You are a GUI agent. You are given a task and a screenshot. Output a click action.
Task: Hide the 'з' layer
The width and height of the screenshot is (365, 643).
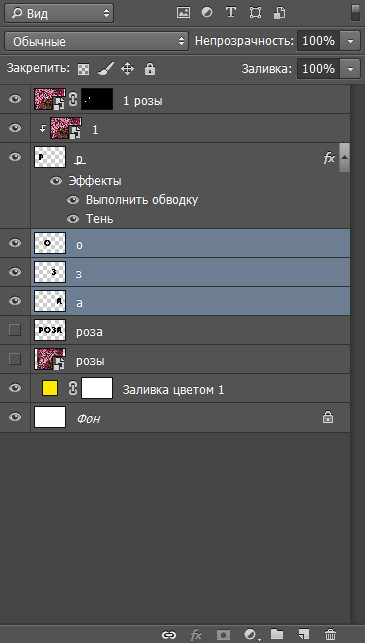[15, 271]
